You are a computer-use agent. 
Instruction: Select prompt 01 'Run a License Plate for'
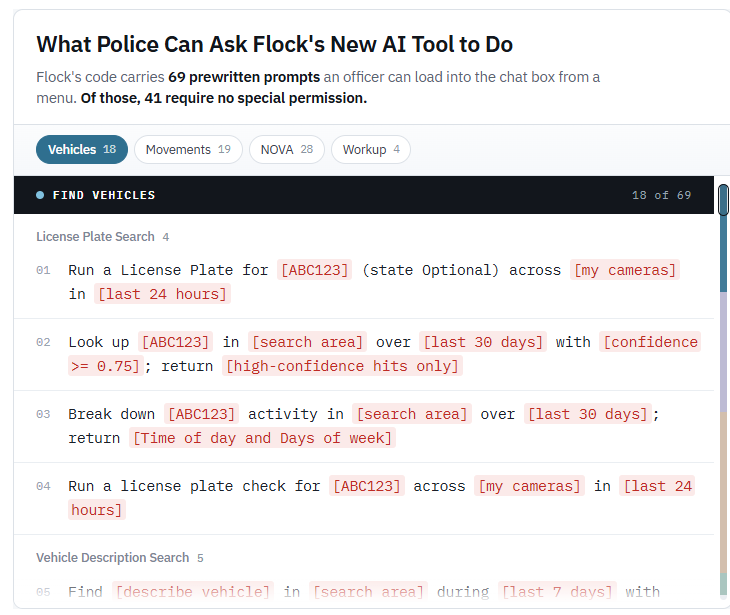click(364, 282)
